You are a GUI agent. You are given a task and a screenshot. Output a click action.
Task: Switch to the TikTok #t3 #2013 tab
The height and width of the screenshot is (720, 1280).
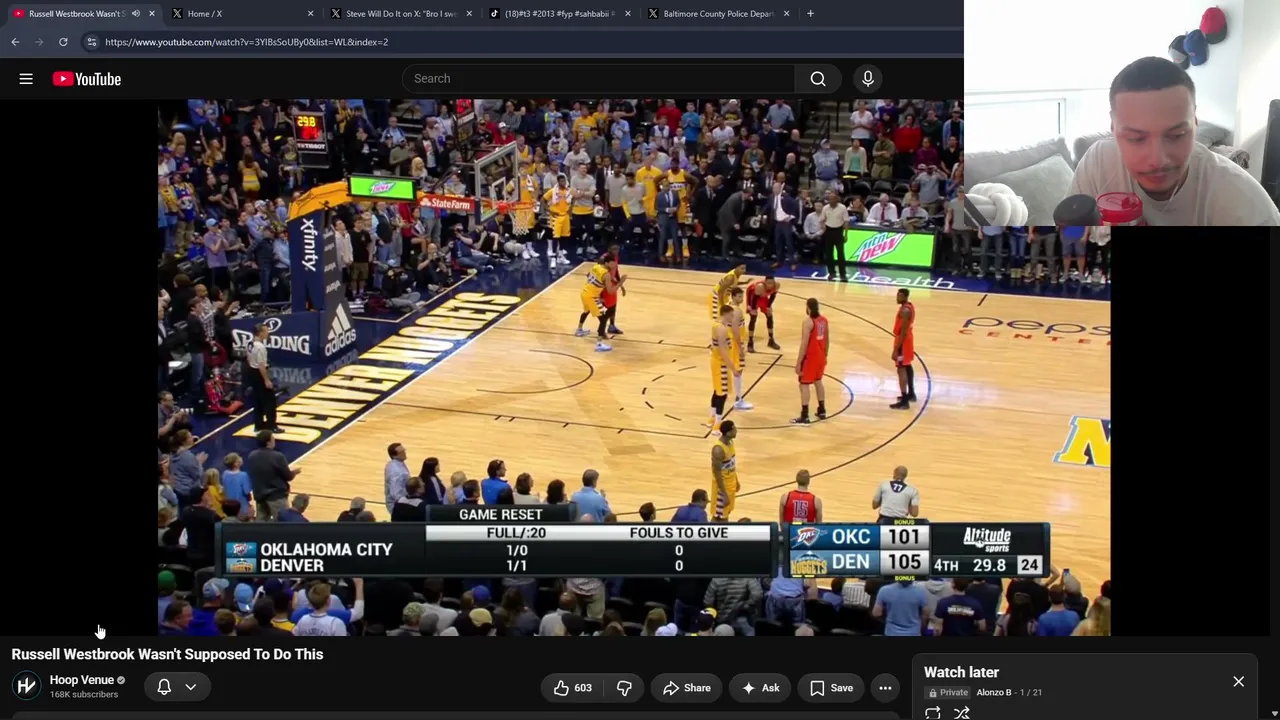(x=559, y=14)
